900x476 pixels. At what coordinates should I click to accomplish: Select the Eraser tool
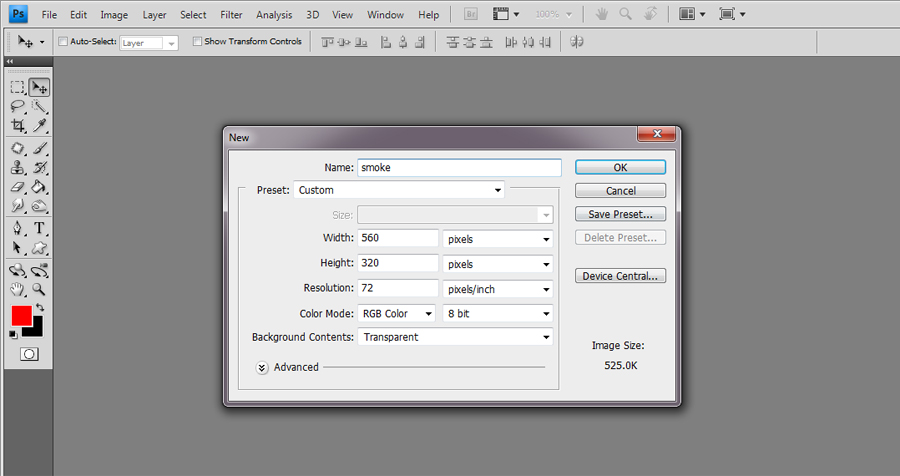(x=18, y=187)
